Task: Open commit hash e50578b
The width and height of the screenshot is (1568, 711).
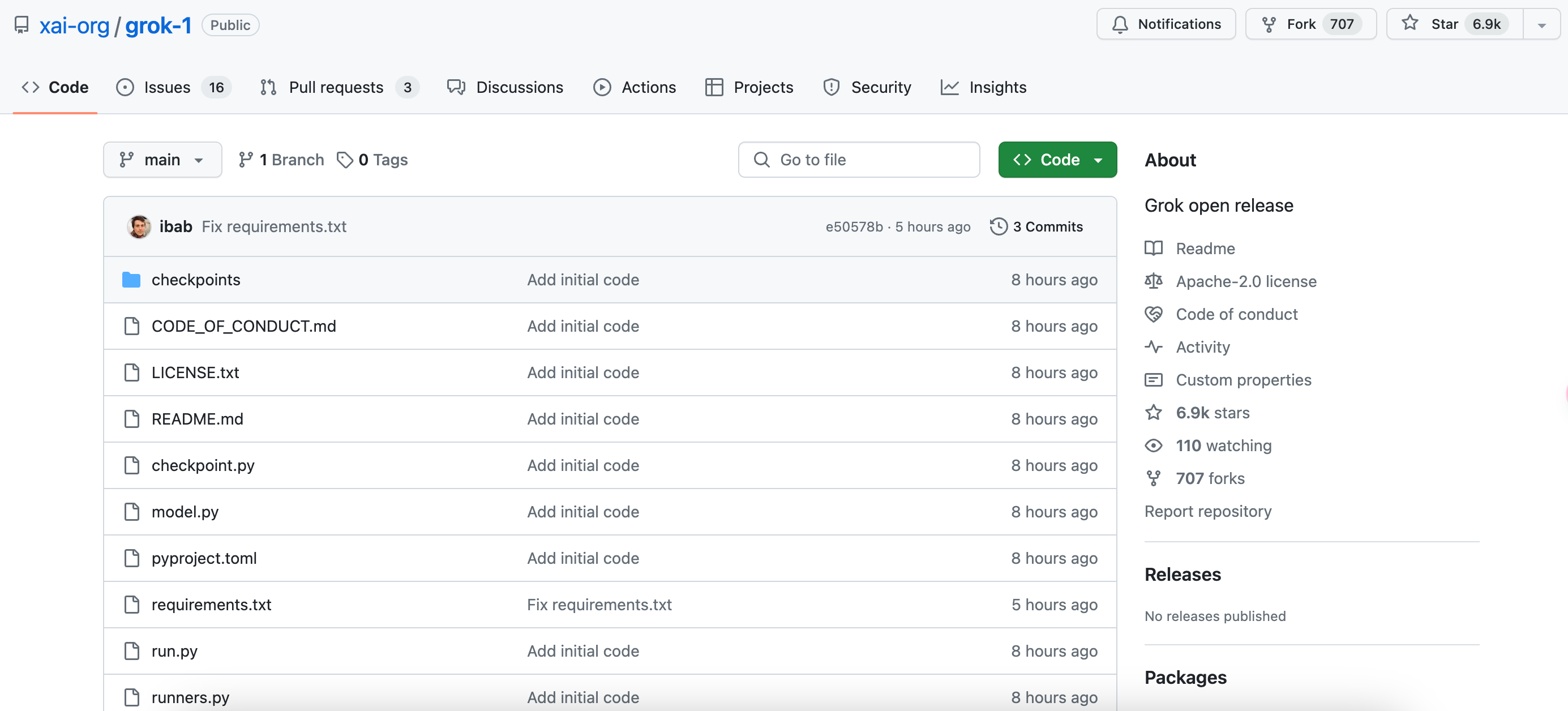Action: (854, 226)
